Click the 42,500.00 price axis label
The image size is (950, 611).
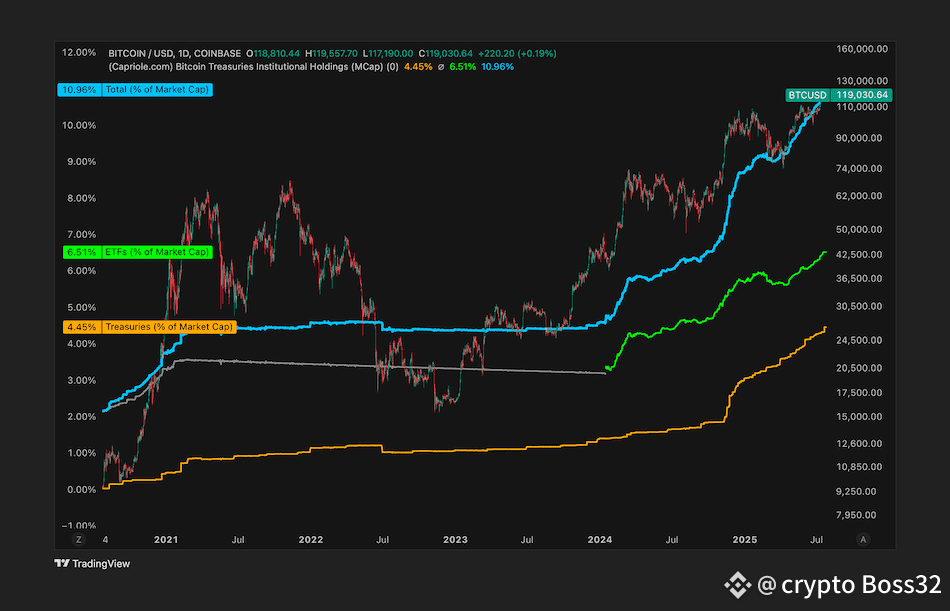tap(857, 255)
